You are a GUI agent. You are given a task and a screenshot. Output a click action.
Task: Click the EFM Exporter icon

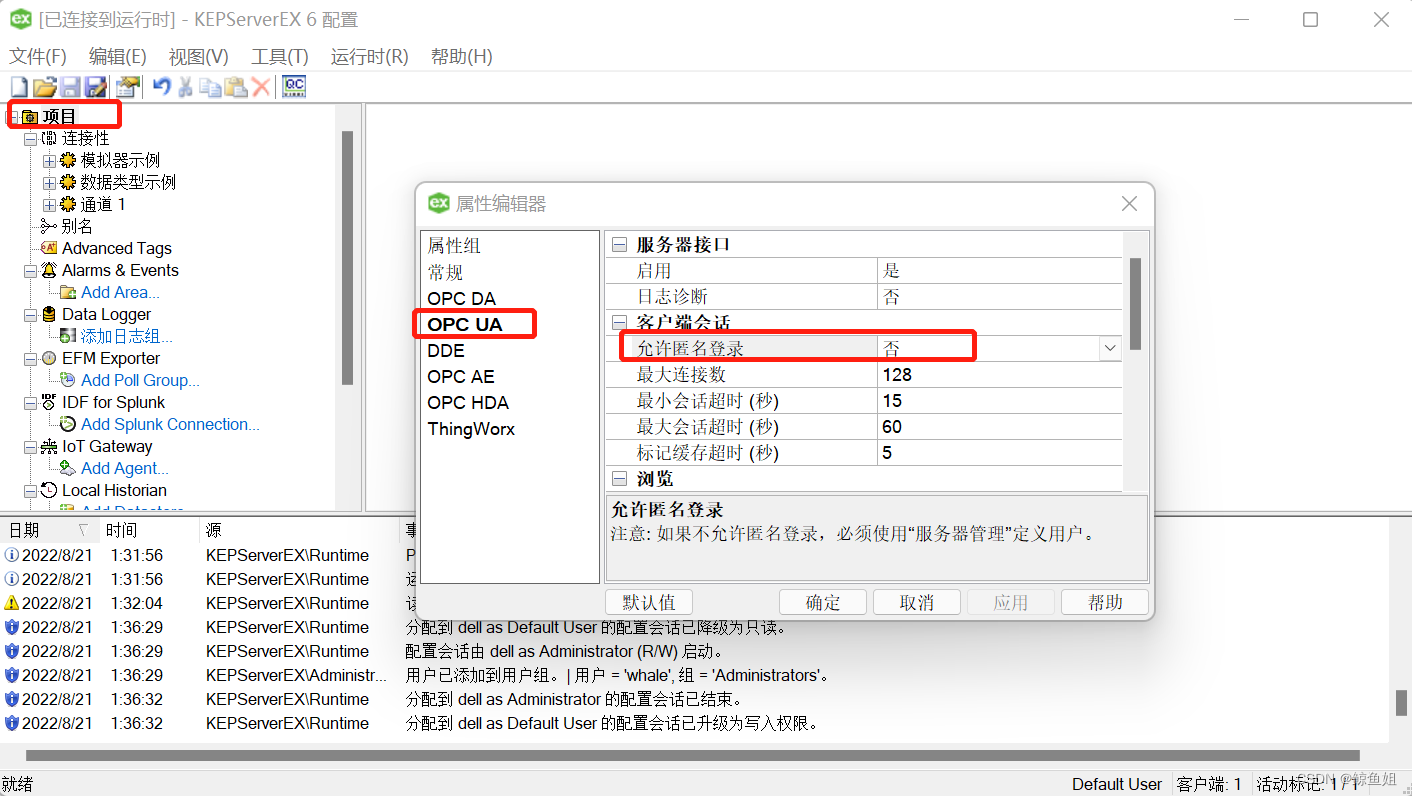tap(49, 358)
